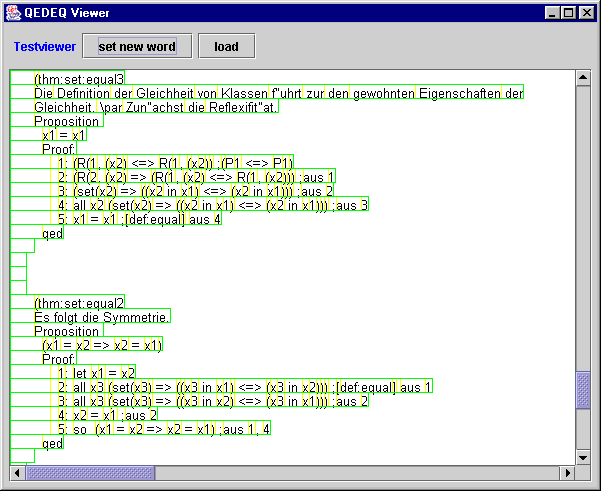601x491 pixels.
Task: Click the "(thm:set:equal2" text line
Action: [79, 303]
